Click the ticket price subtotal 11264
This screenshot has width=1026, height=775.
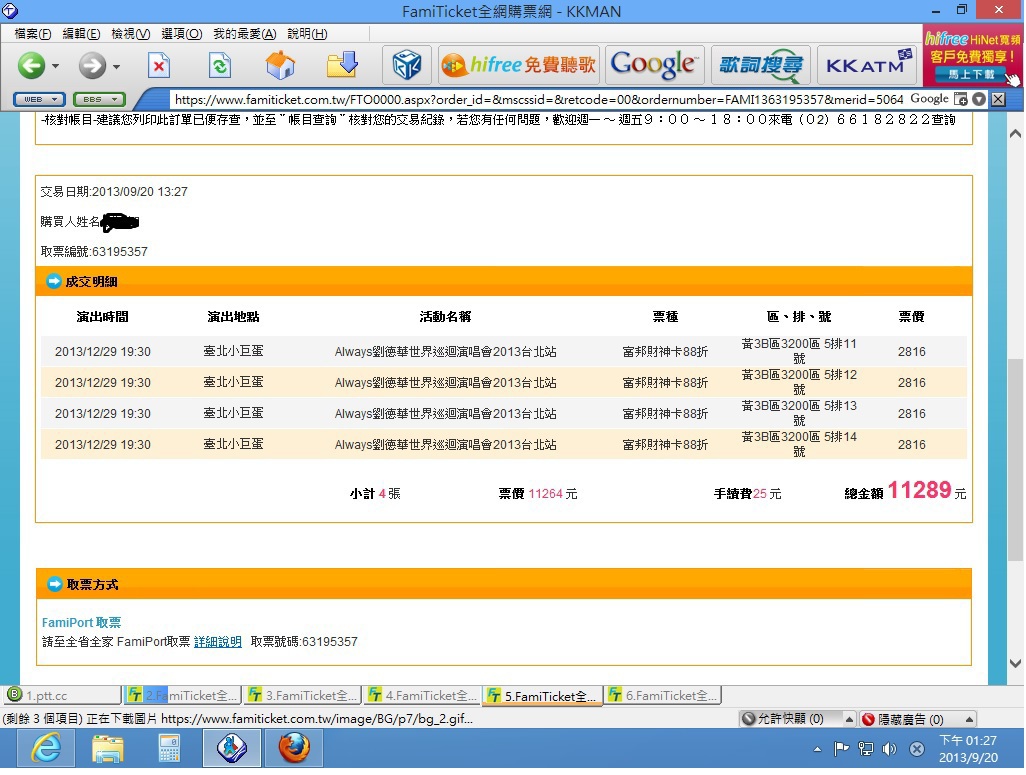tap(545, 494)
